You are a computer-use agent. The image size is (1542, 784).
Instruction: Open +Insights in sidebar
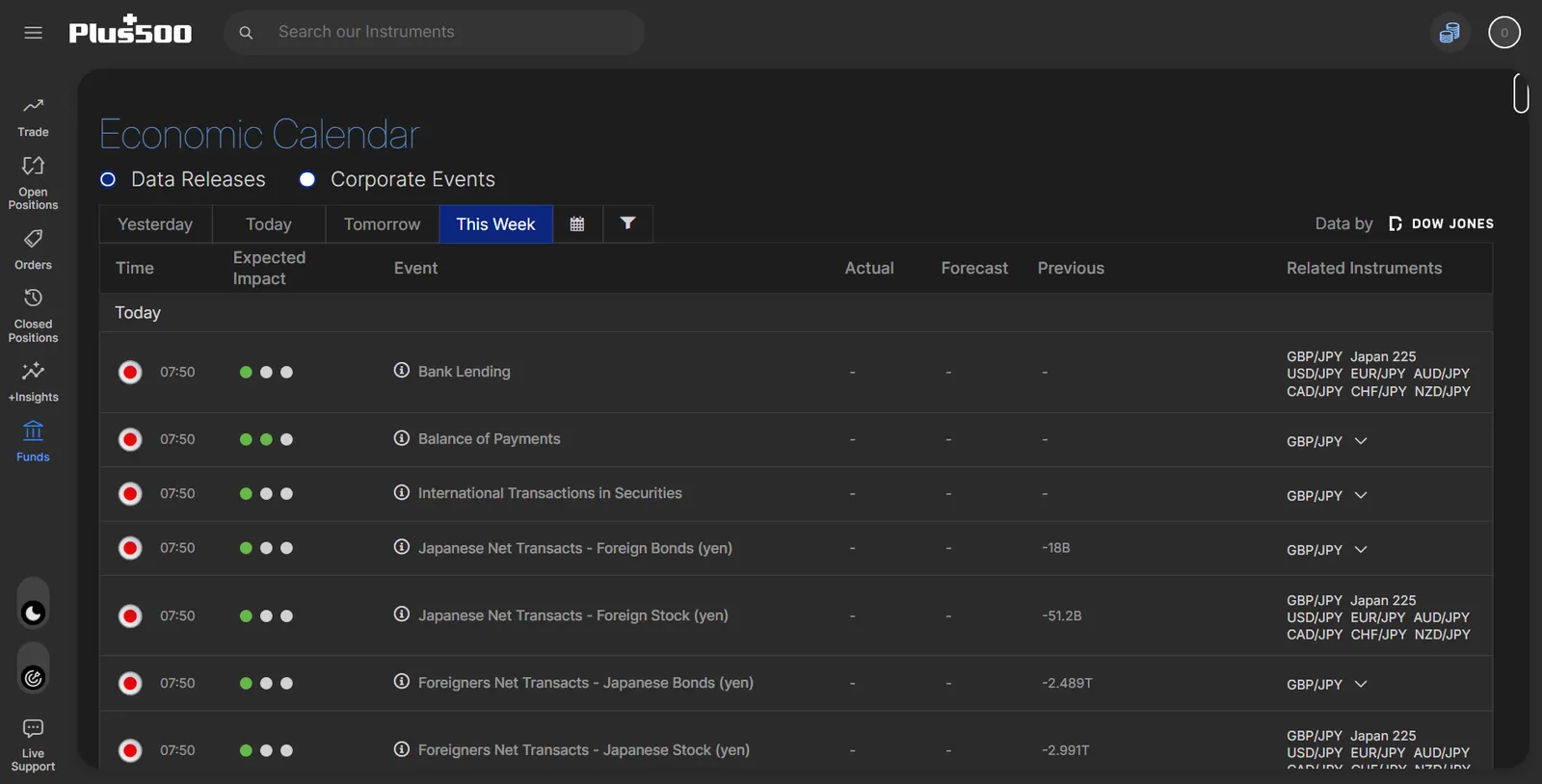click(x=33, y=382)
